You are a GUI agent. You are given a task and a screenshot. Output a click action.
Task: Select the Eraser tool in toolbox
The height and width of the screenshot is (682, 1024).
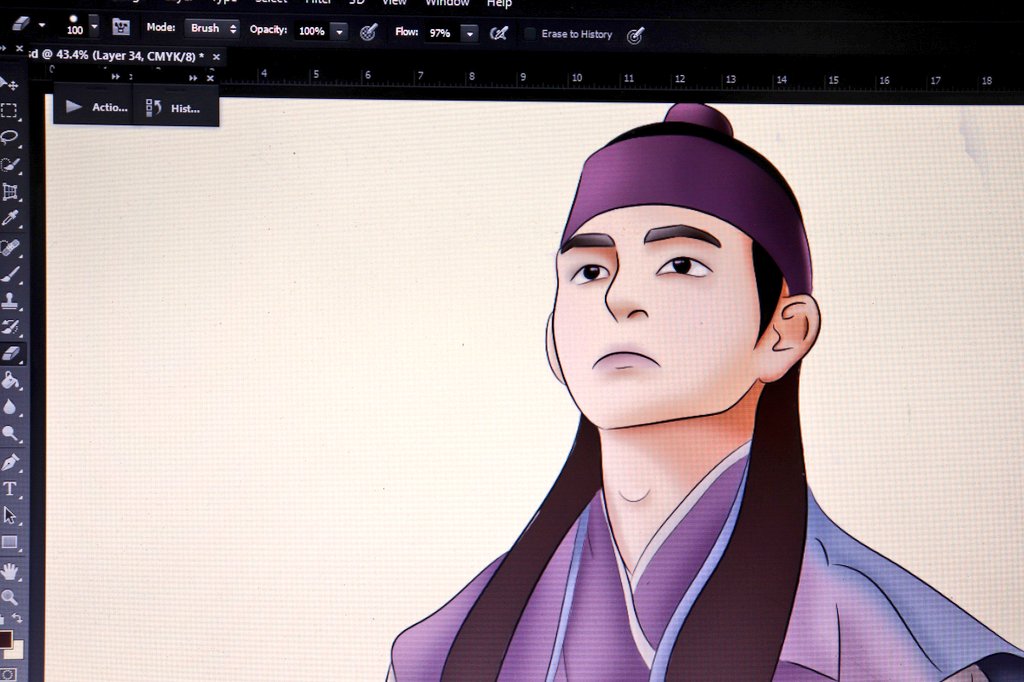[10, 353]
